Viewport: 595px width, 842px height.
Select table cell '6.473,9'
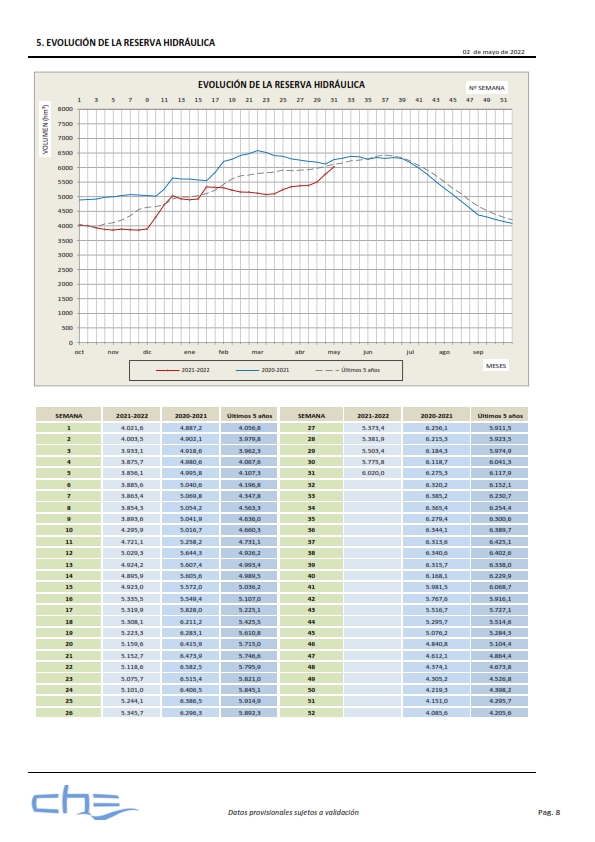click(191, 656)
